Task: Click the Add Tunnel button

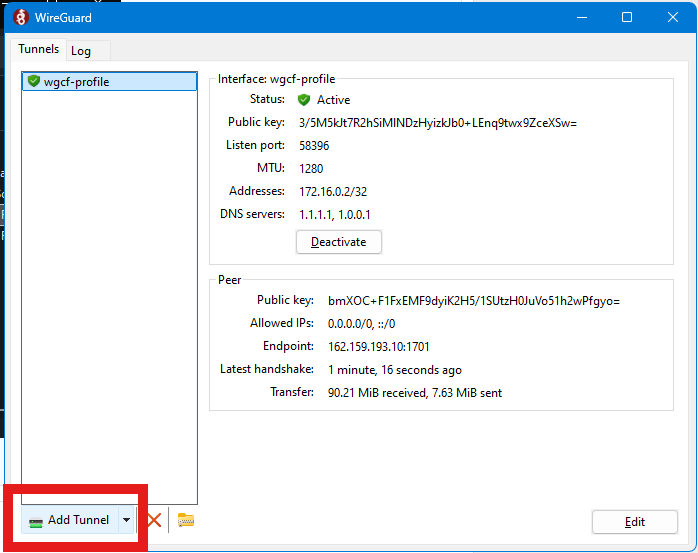Action: [69, 520]
